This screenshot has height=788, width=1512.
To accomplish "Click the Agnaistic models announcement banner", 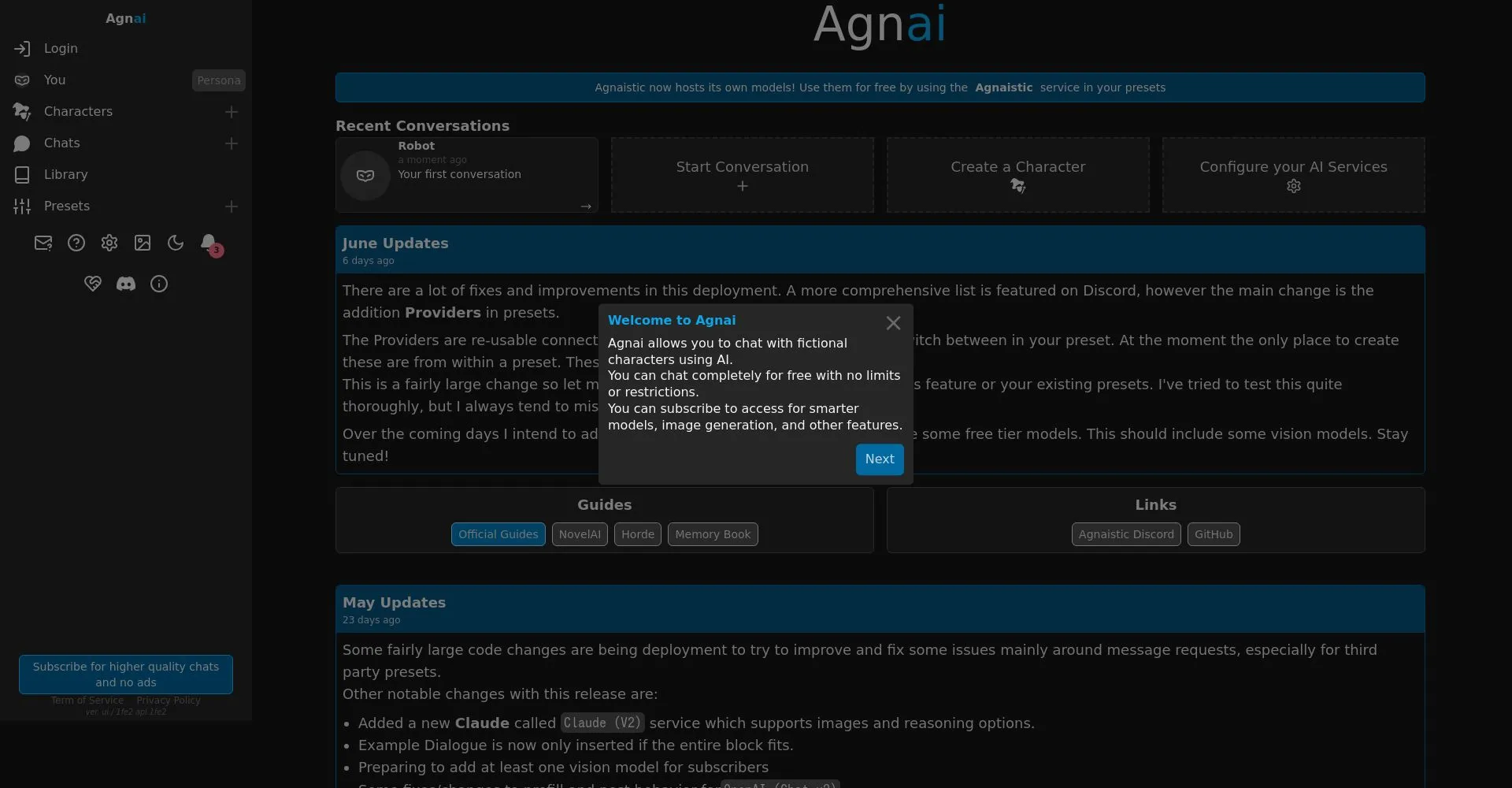I will coord(880,87).
